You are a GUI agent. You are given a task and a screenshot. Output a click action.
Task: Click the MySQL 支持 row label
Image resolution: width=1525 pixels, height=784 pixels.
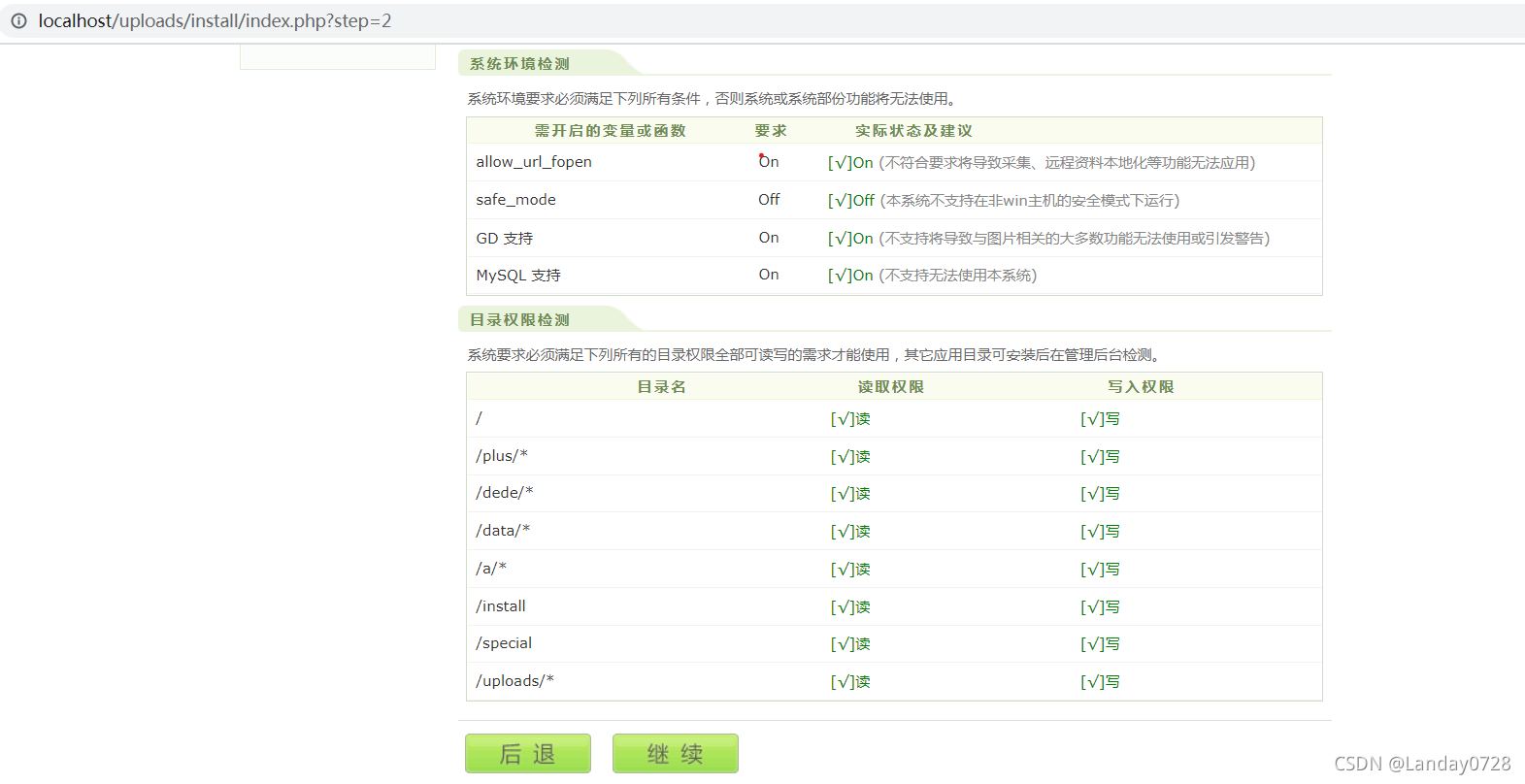[518, 276]
